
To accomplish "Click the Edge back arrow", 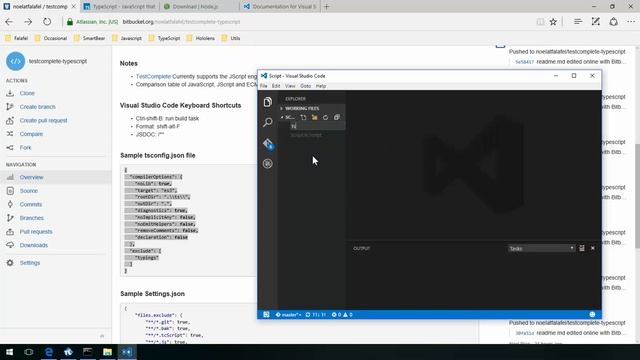I will (x=9, y=22).
